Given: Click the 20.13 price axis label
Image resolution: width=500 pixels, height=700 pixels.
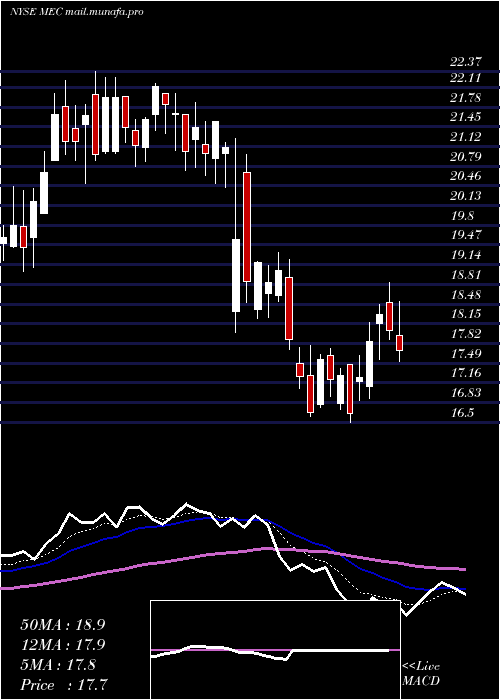Looking at the screenshot, I should pos(465,196).
